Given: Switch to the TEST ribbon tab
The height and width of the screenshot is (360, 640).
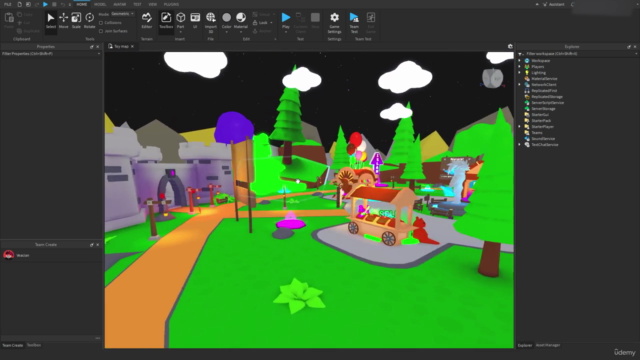Looking at the screenshot, I should point(137,4).
